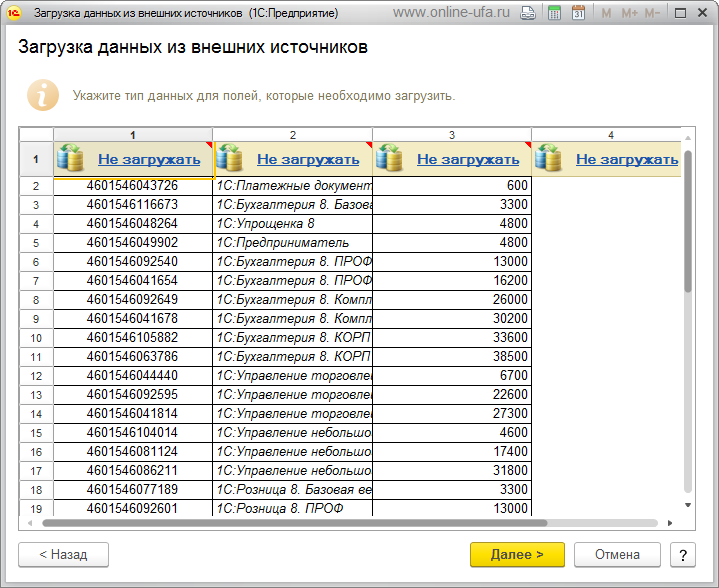The width and height of the screenshot is (719, 588).
Task: Select price cell 16200
Action: 452,281
